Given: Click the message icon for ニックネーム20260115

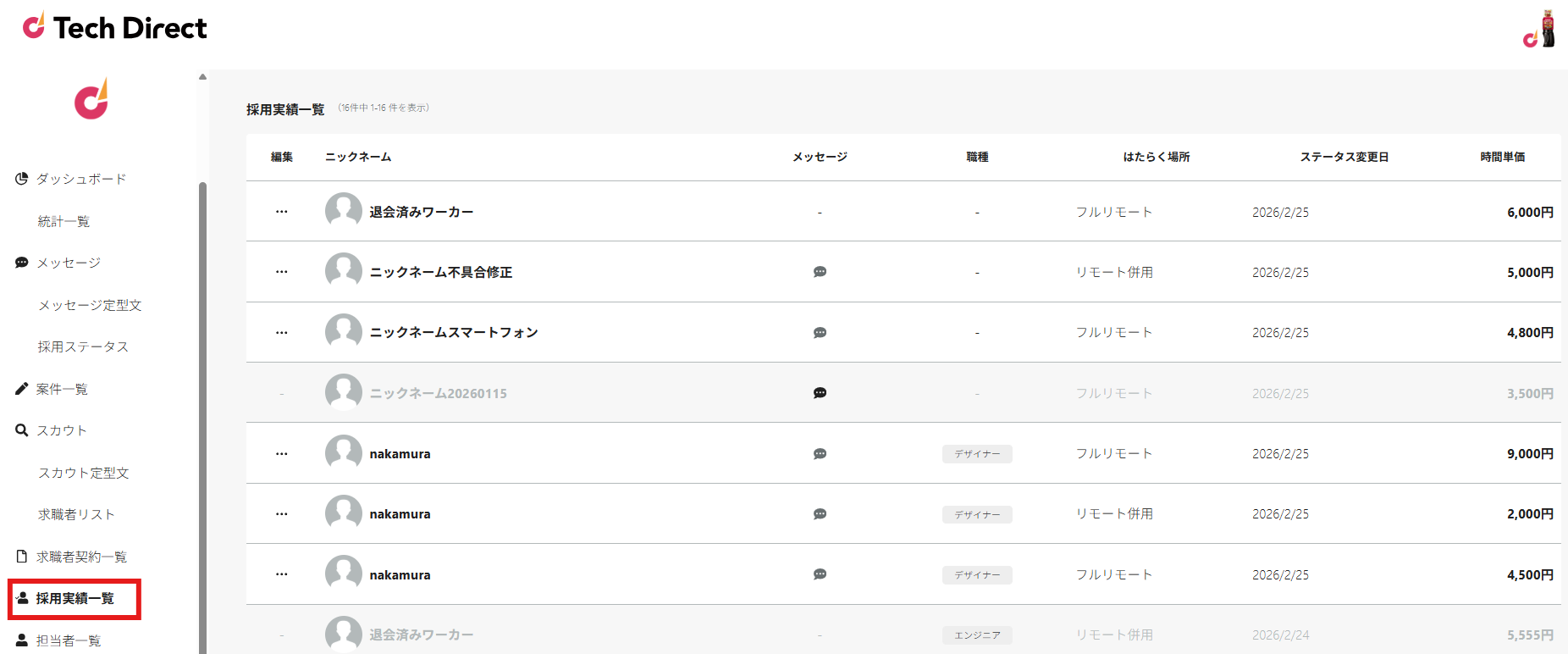Looking at the screenshot, I should tap(820, 393).
